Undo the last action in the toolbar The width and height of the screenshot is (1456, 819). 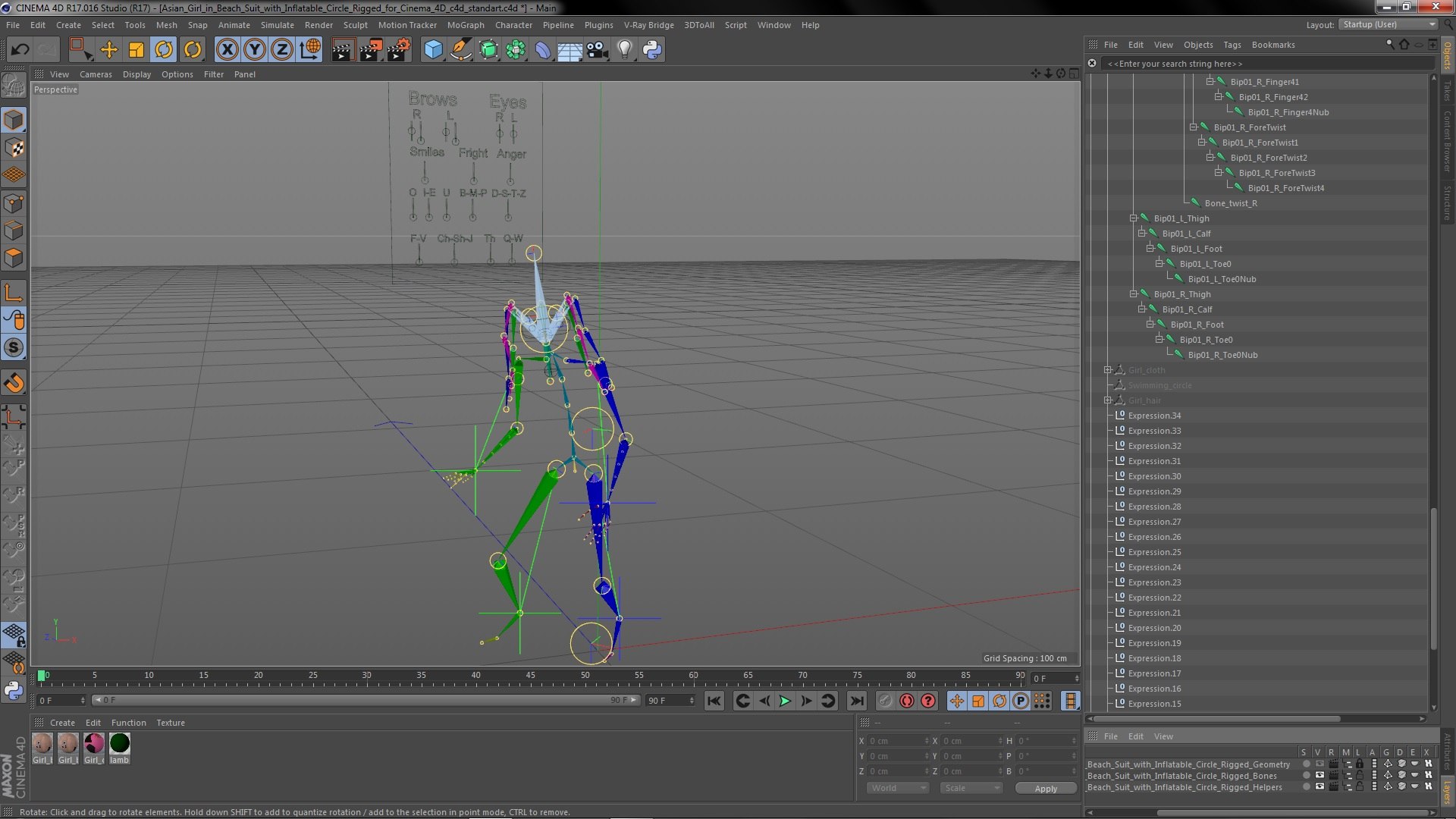[x=20, y=50]
